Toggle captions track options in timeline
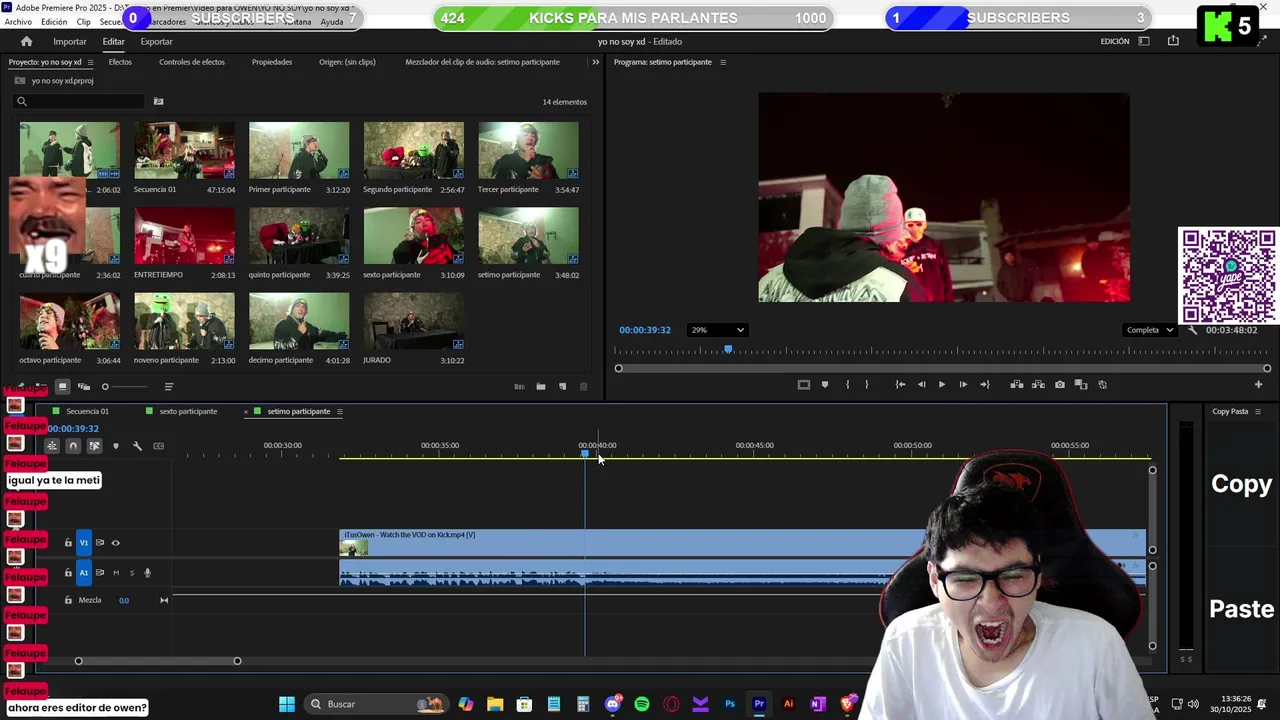Image resolution: width=1280 pixels, height=720 pixels. pyautogui.click(x=158, y=446)
